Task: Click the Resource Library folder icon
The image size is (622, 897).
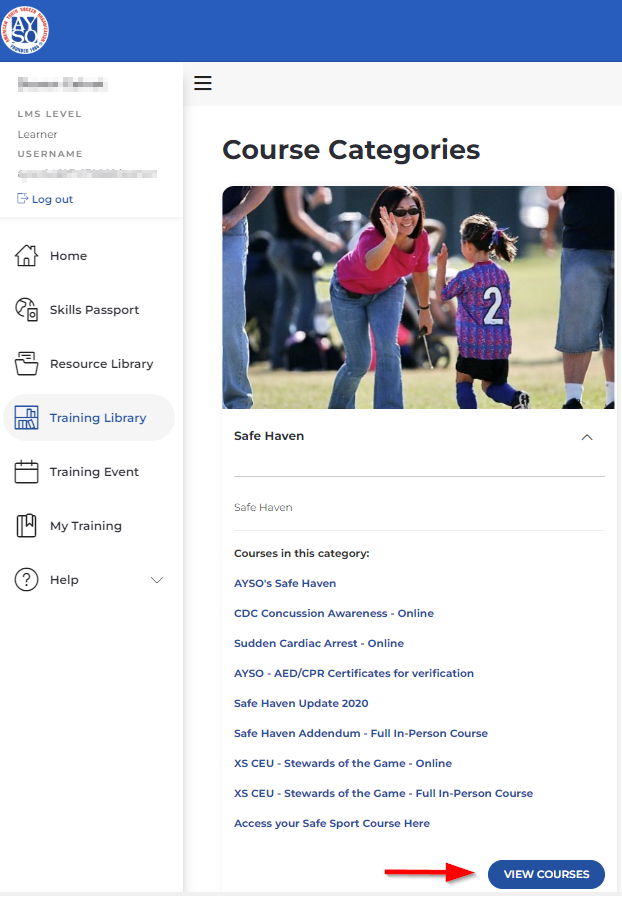Action: point(26,364)
